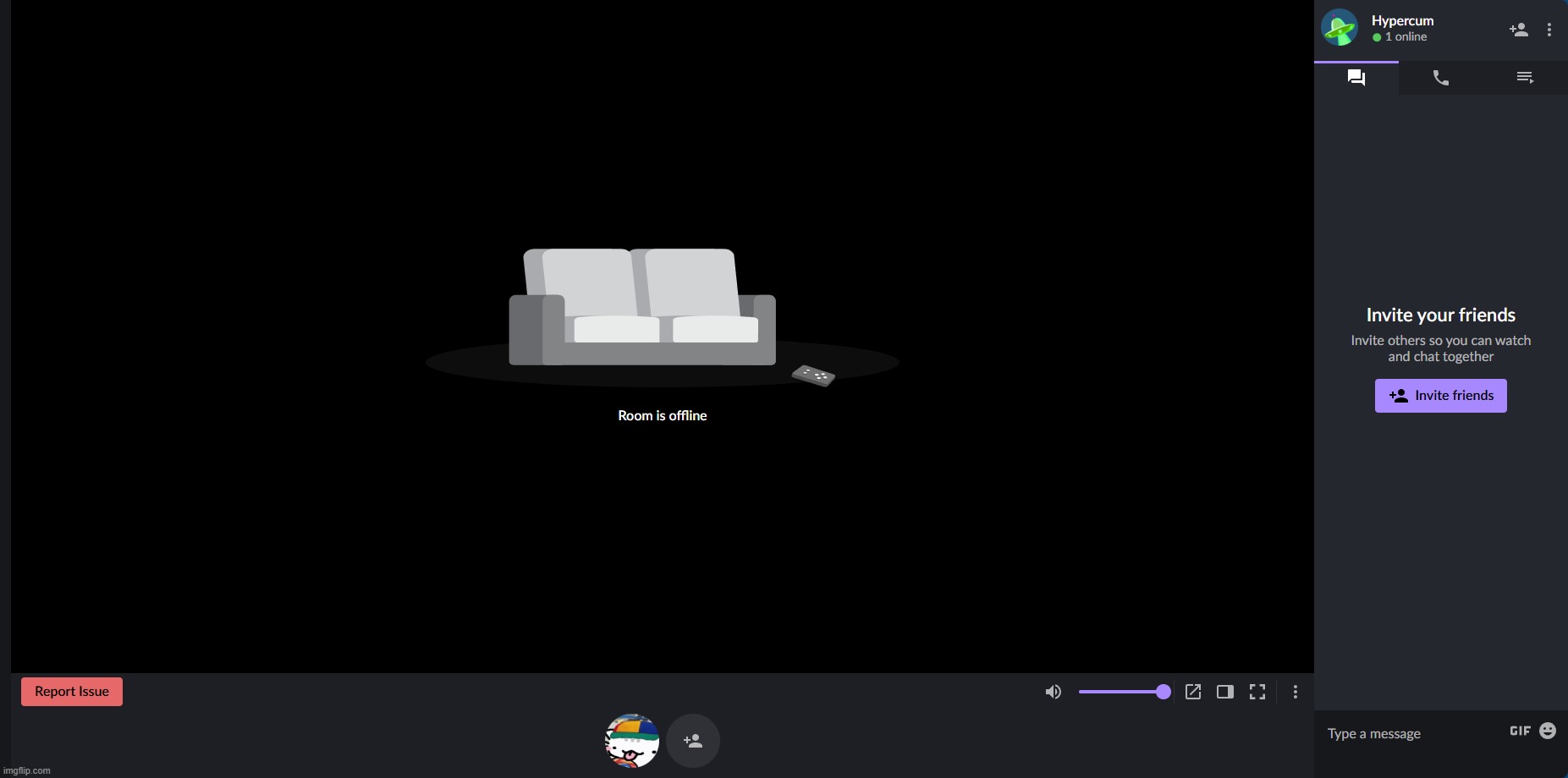The width and height of the screenshot is (1568, 778).
Task: Focus the Type a message field
Action: 1409,733
